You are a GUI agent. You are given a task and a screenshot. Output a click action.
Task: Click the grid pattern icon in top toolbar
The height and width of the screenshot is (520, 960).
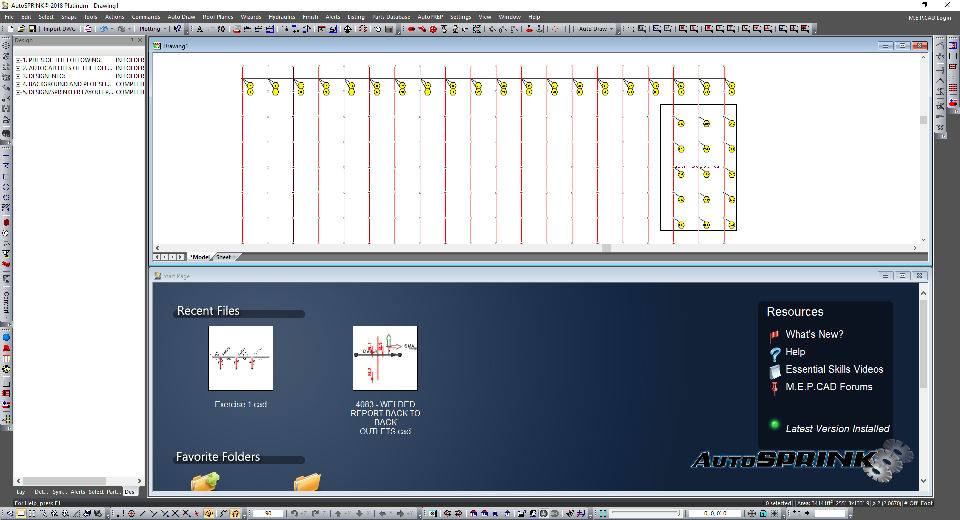pyautogui.click(x=477, y=29)
